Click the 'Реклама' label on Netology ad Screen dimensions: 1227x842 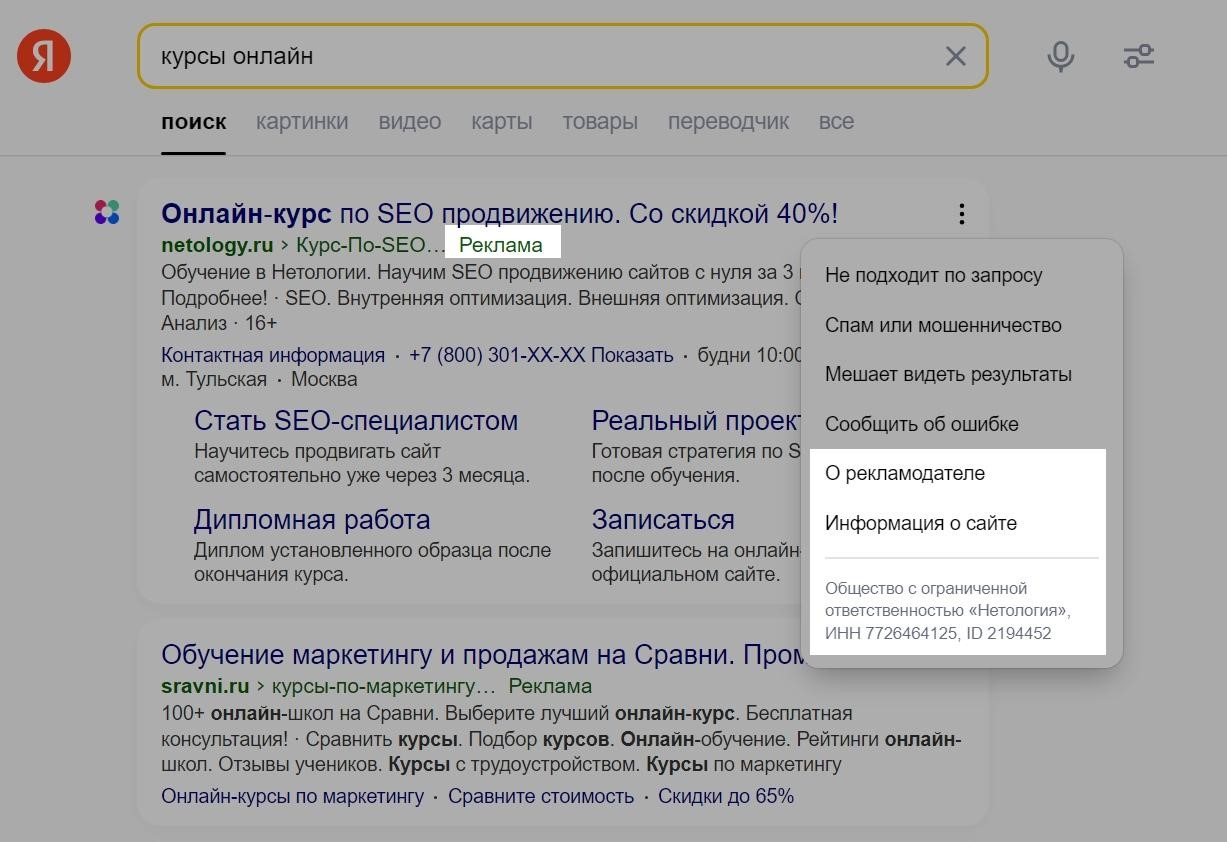tap(501, 245)
